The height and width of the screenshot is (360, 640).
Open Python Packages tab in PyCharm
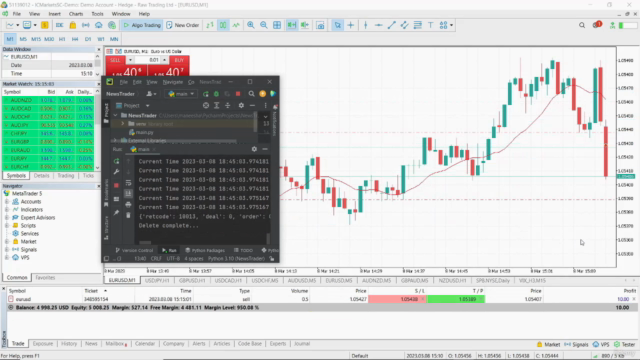pyautogui.click(x=205, y=250)
